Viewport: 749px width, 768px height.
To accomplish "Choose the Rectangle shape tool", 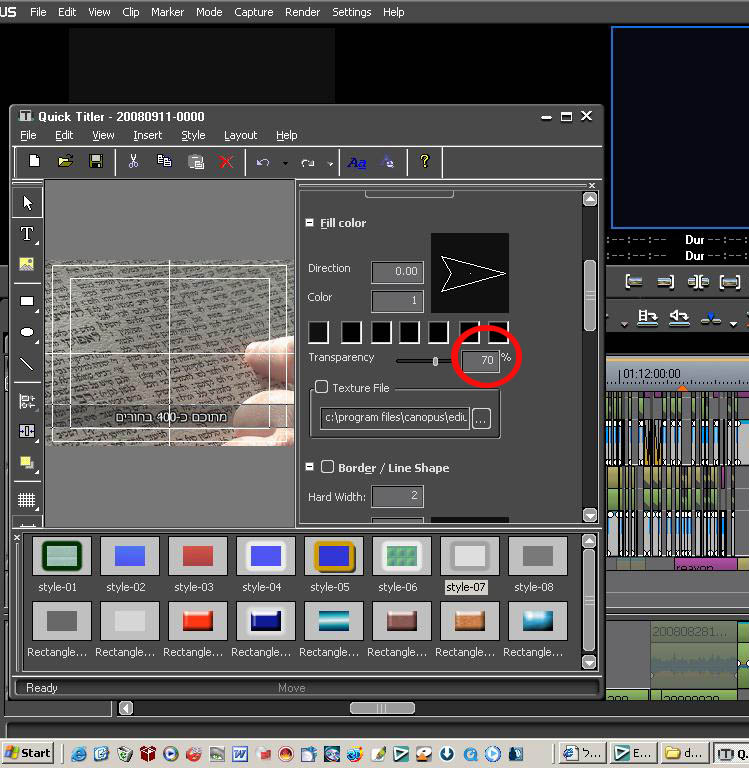I will coord(27,301).
